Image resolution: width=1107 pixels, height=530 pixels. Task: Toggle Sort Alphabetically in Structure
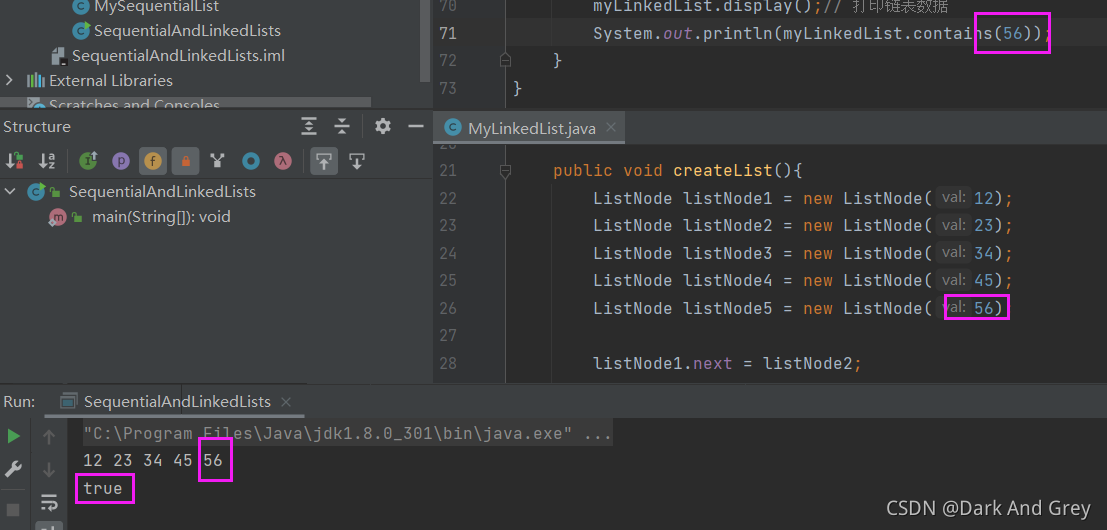pos(47,161)
